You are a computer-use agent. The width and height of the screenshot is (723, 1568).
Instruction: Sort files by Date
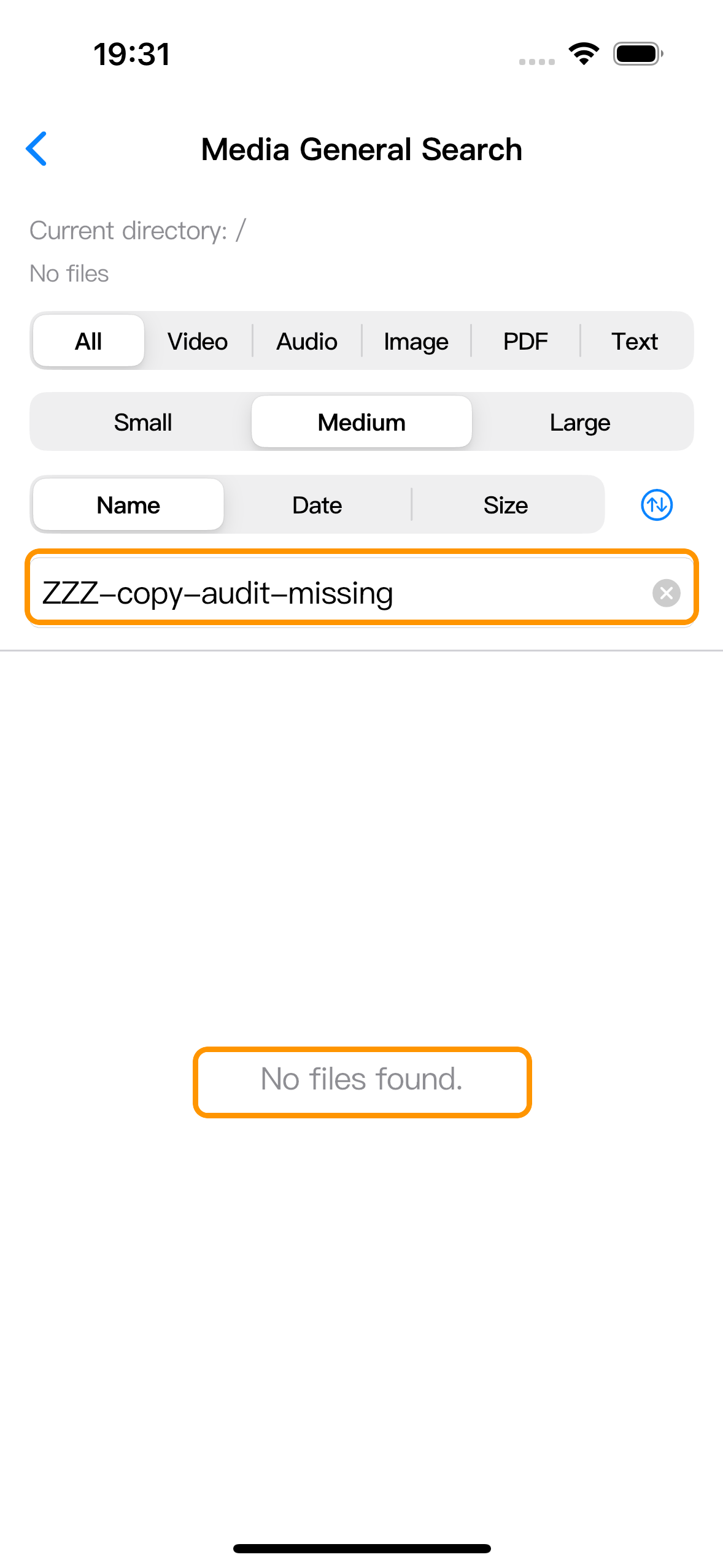317,505
